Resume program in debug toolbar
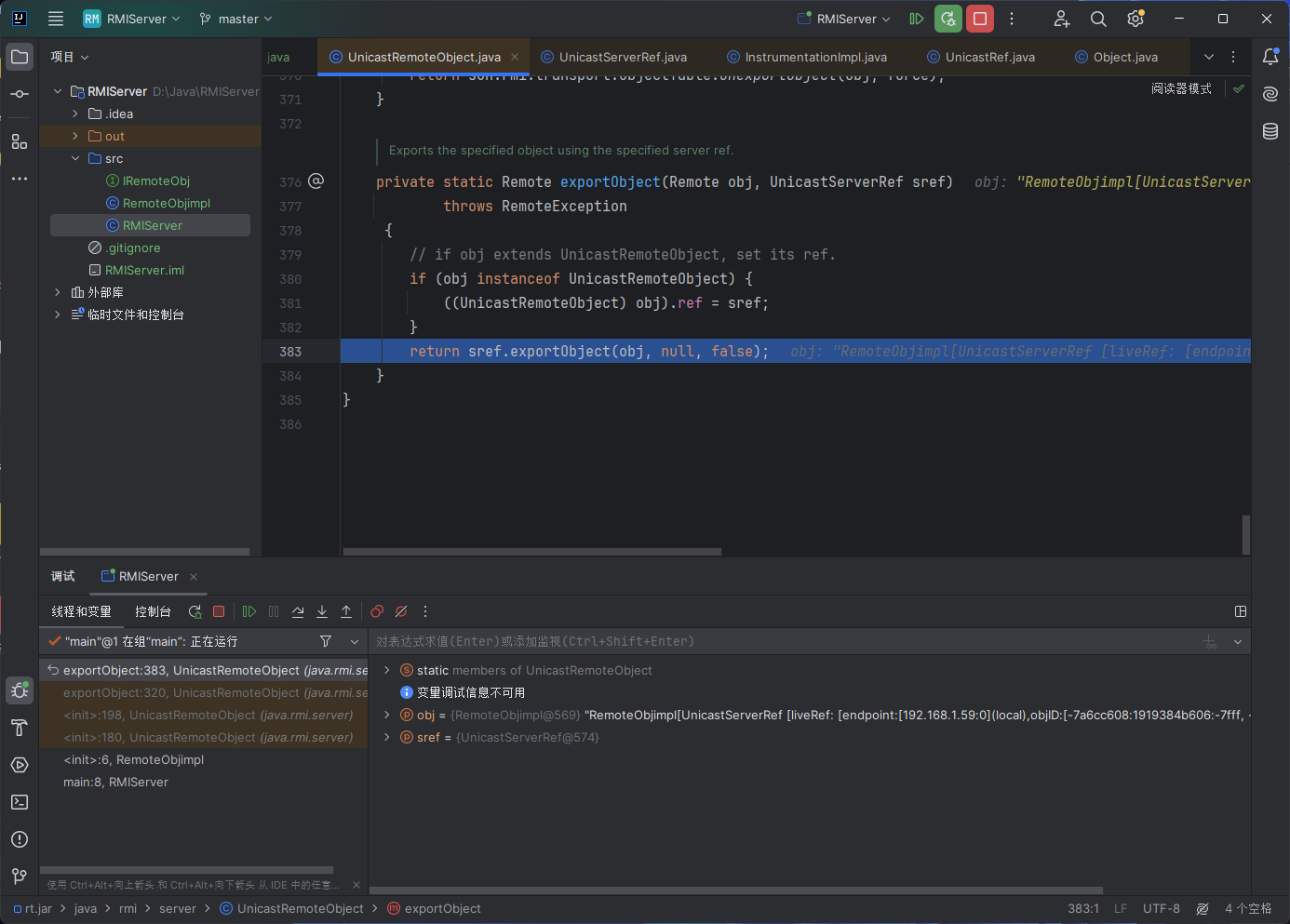 click(x=249, y=611)
